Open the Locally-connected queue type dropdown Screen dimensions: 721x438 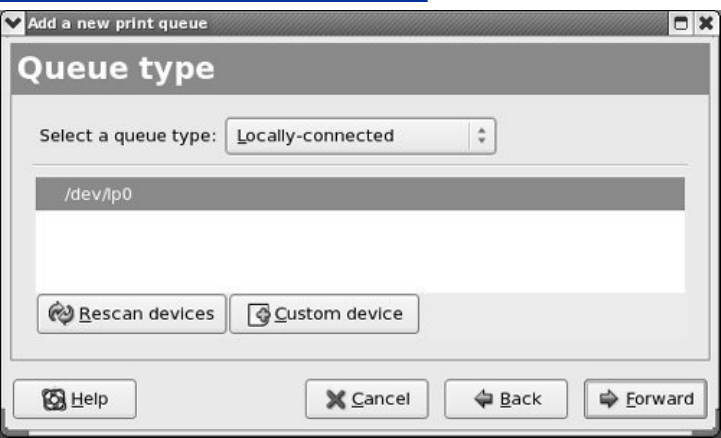click(360, 136)
